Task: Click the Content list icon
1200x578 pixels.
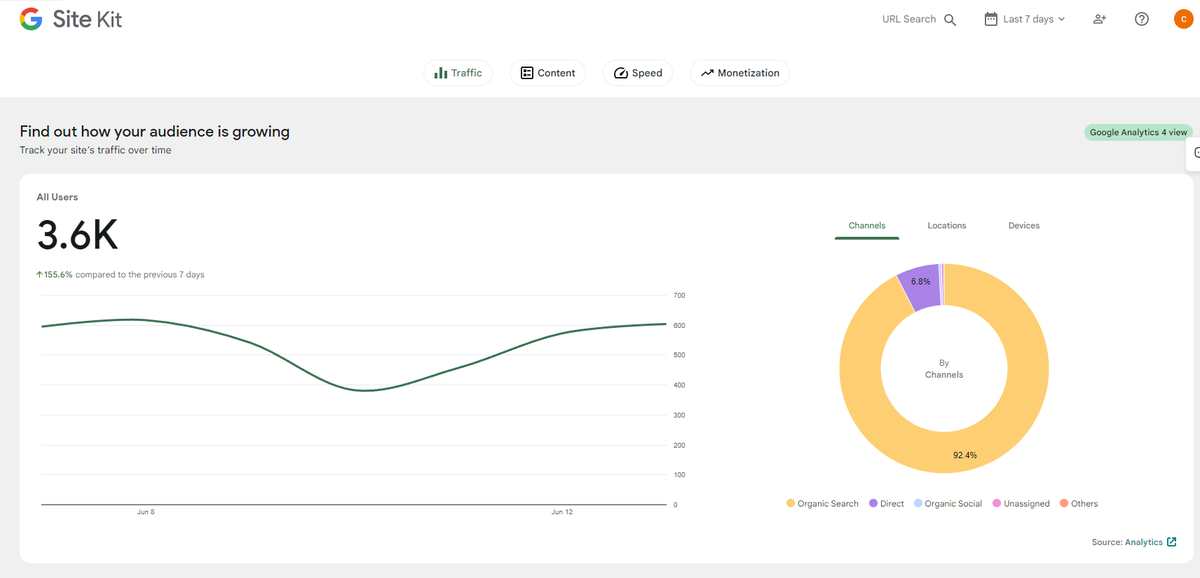Action: click(527, 73)
